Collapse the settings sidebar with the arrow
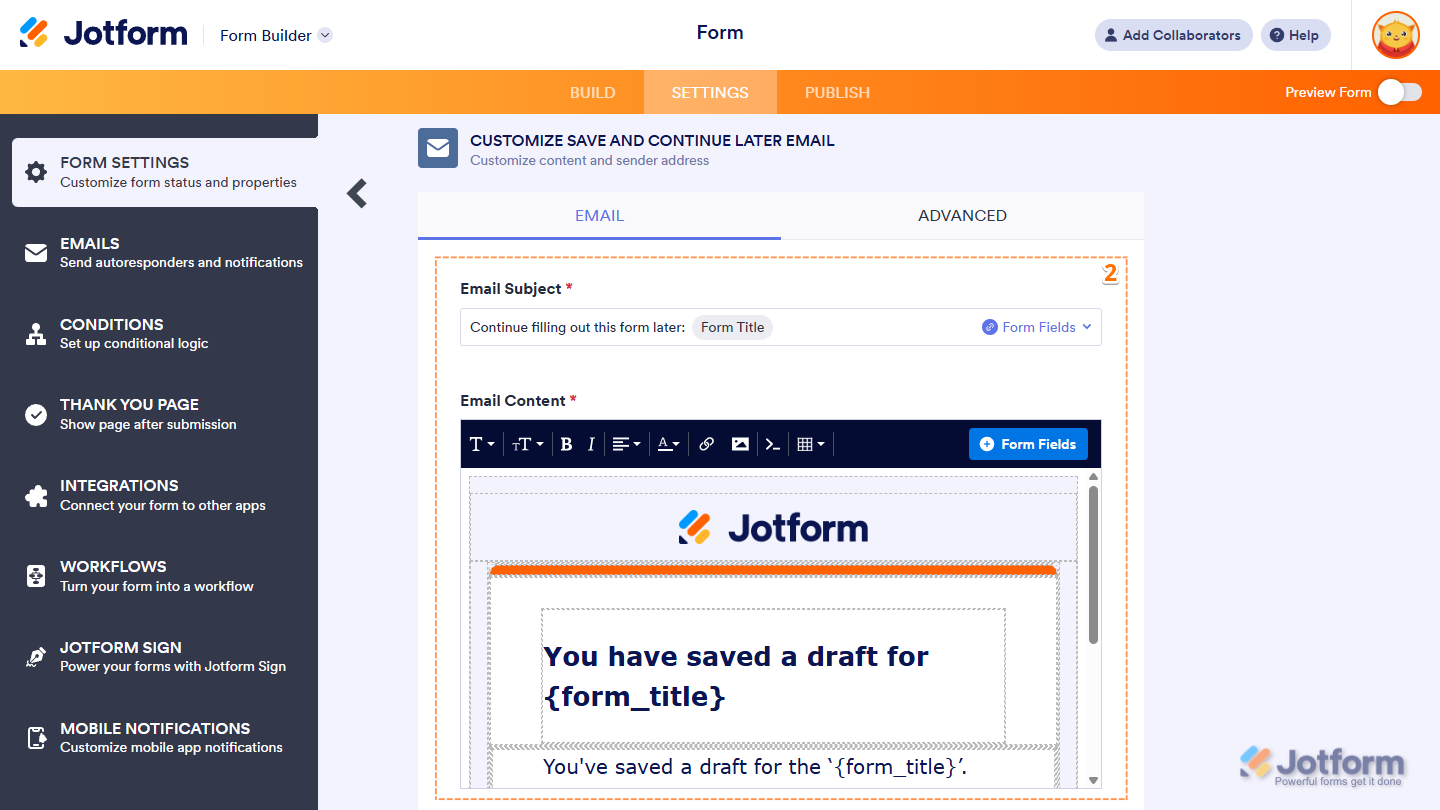 pos(356,194)
